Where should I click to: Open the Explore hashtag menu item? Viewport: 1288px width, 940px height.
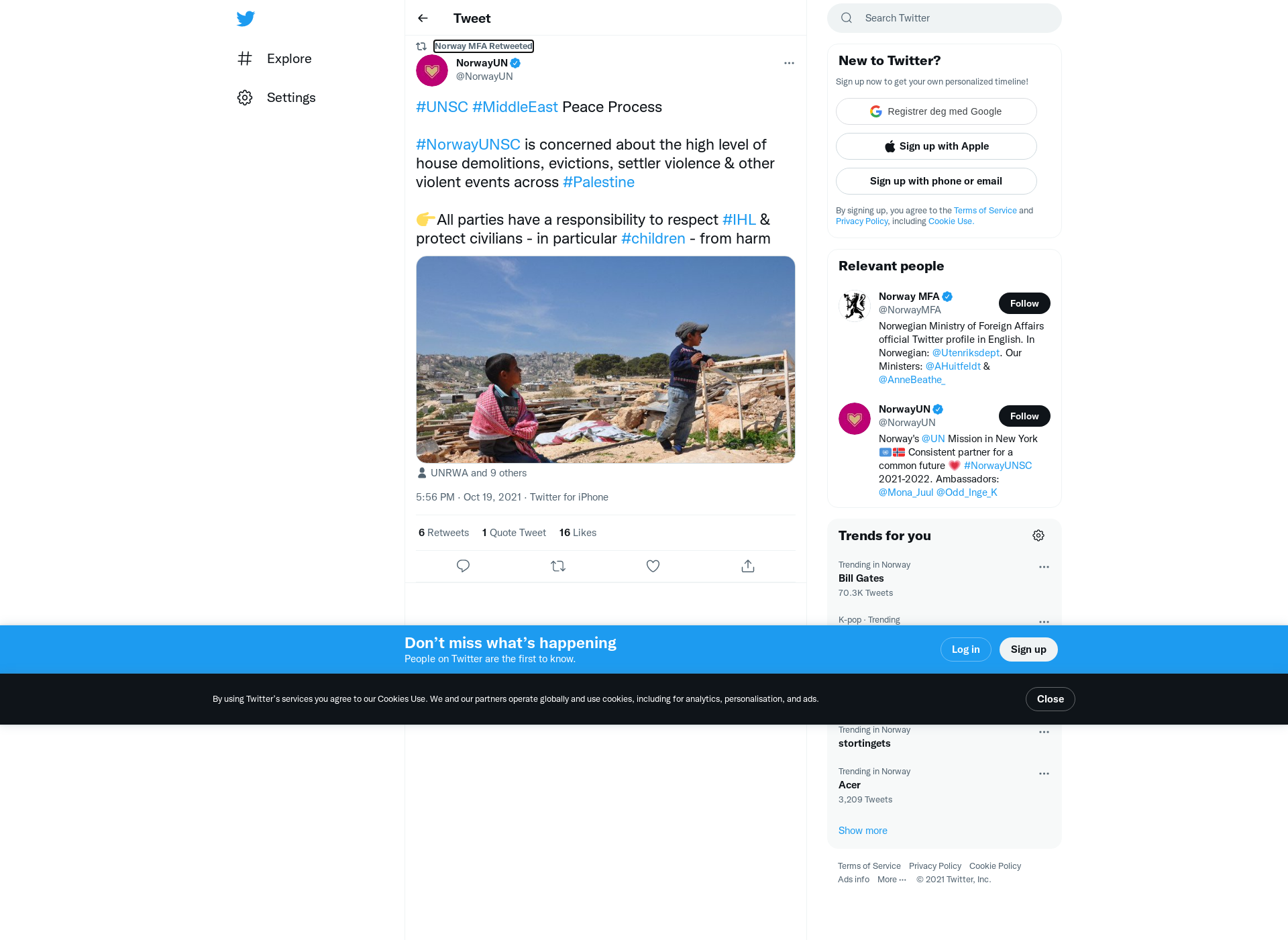[275, 58]
